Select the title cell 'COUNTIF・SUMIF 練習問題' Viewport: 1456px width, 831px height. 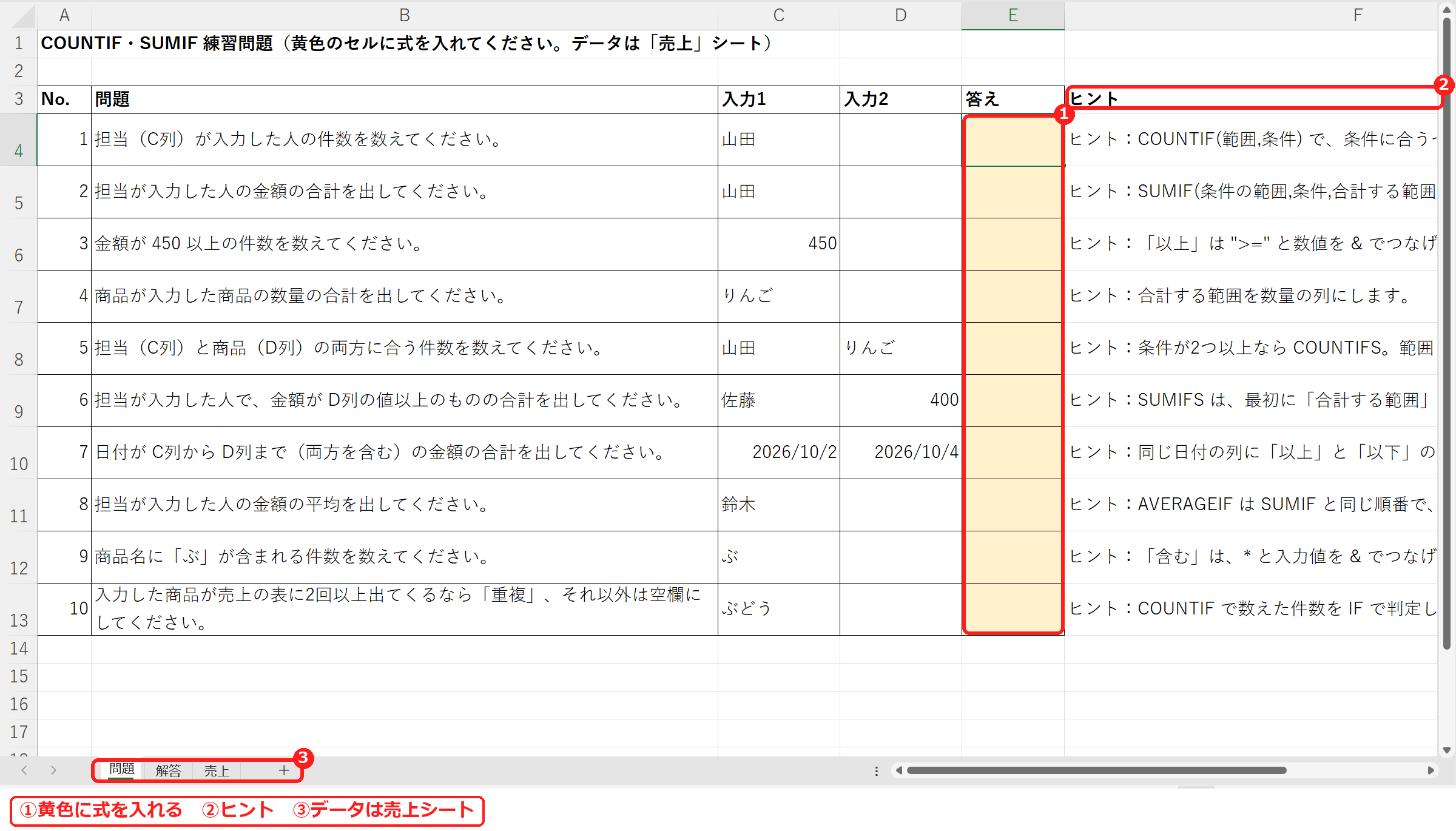(64, 44)
